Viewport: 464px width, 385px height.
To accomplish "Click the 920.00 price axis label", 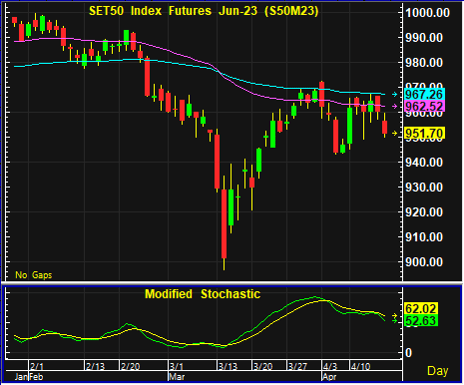I will pos(424,212).
